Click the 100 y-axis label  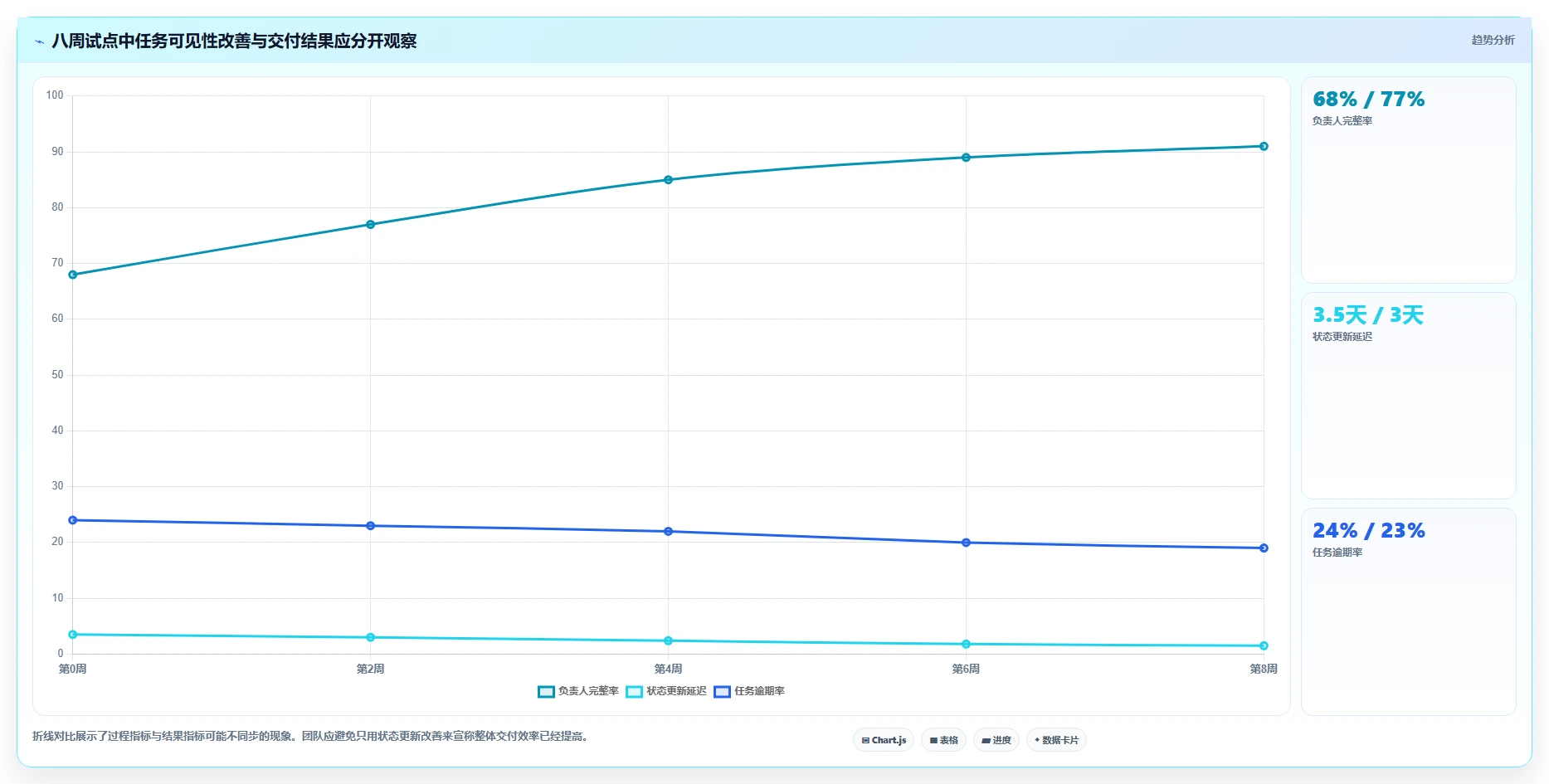(55, 95)
